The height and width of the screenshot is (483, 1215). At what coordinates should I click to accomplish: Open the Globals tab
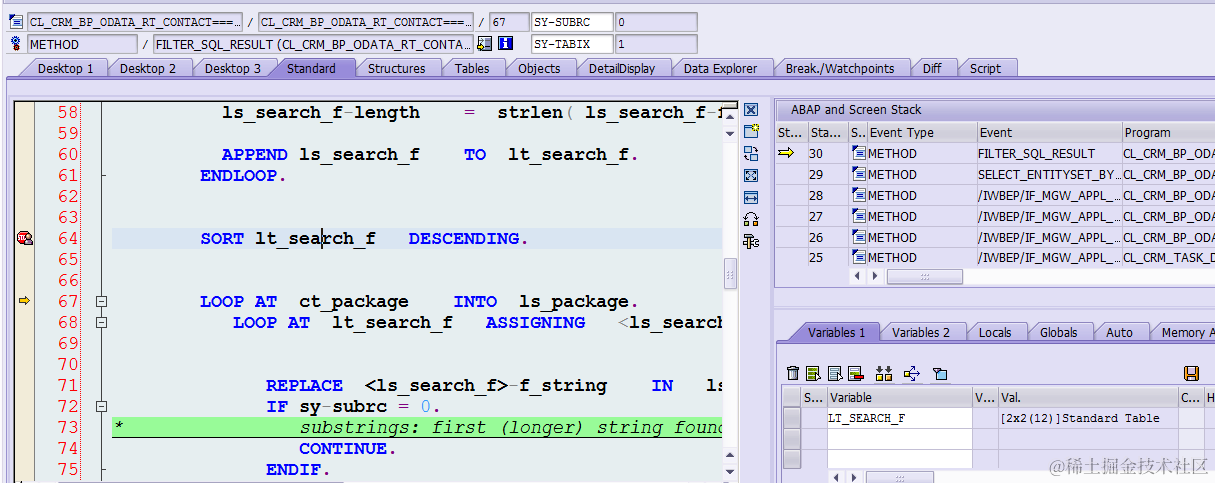point(1059,332)
